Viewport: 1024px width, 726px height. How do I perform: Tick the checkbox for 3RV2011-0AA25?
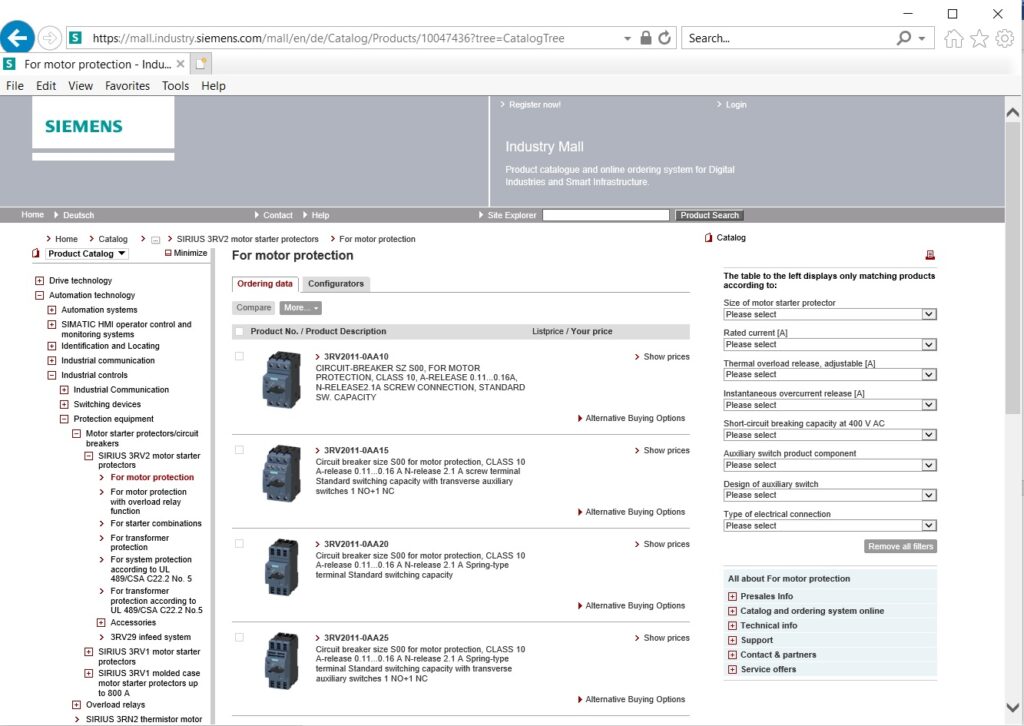(x=240, y=637)
